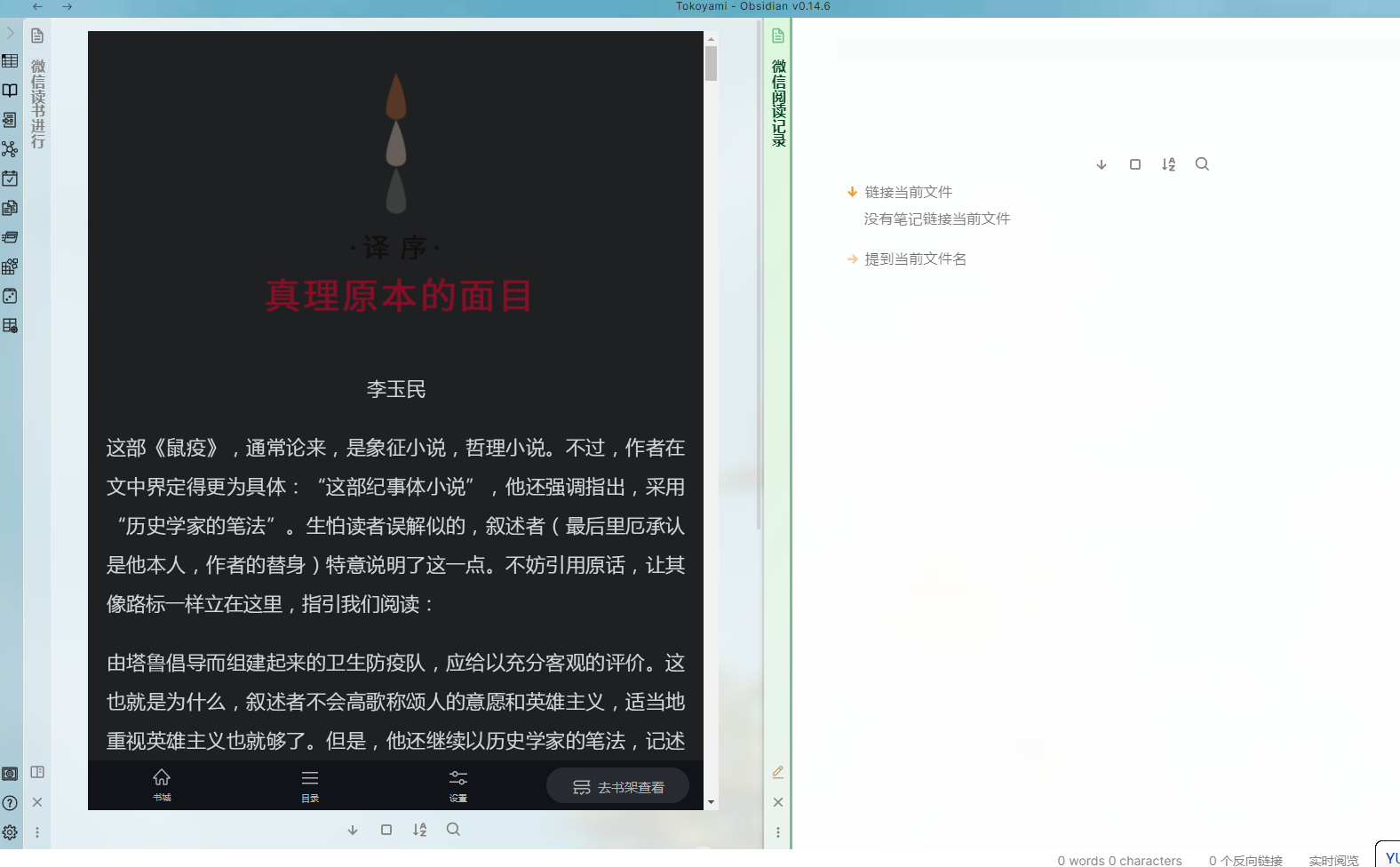Go to 书城 bookstore home

pyautogui.click(x=162, y=784)
